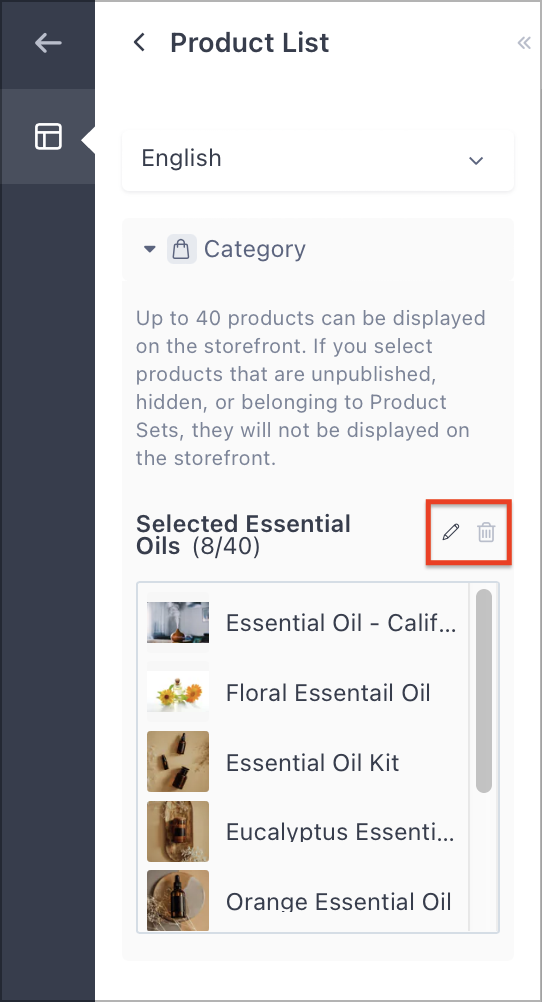Pick Orange Essential Oil from list

[x=302, y=900]
